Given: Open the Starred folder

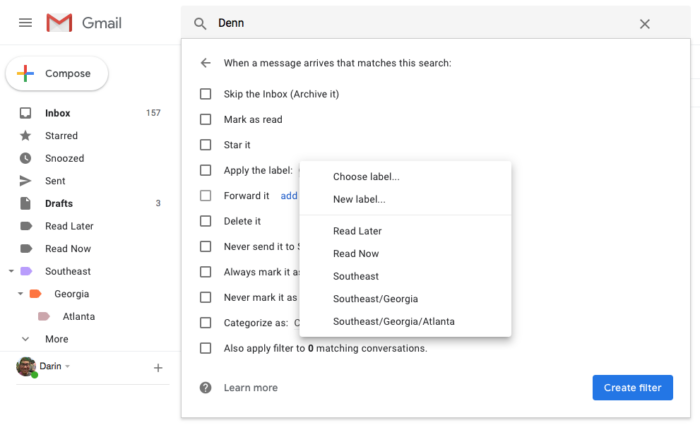Looking at the screenshot, I should (61, 136).
